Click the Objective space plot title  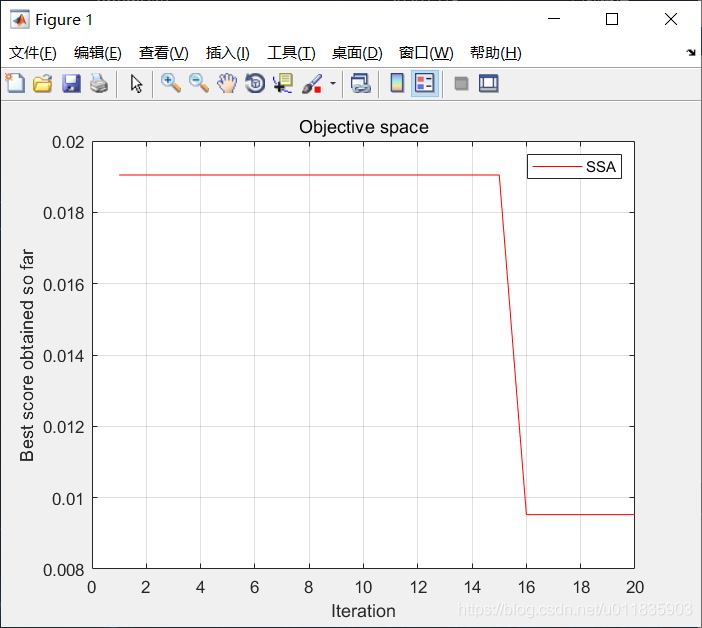[364, 127]
